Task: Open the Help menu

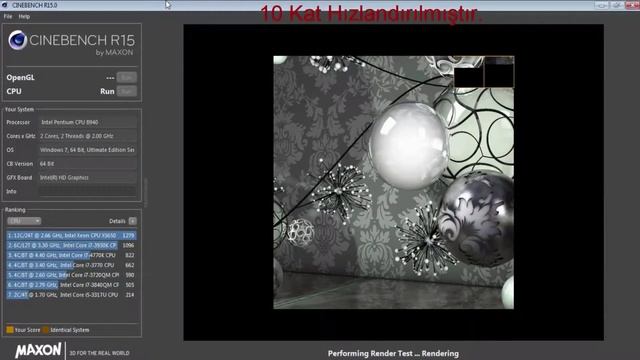Action: pos(24,16)
